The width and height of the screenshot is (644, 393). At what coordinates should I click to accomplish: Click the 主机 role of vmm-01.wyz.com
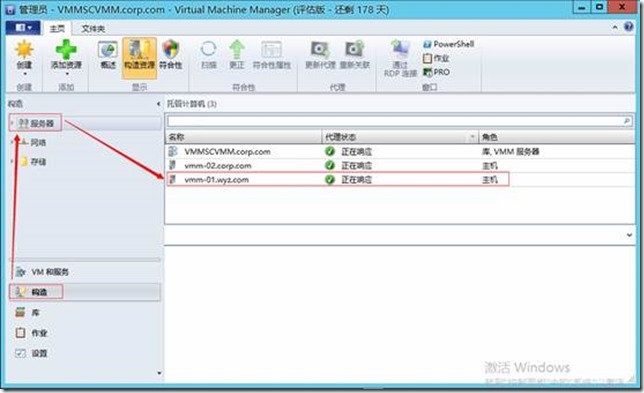pos(490,179)
